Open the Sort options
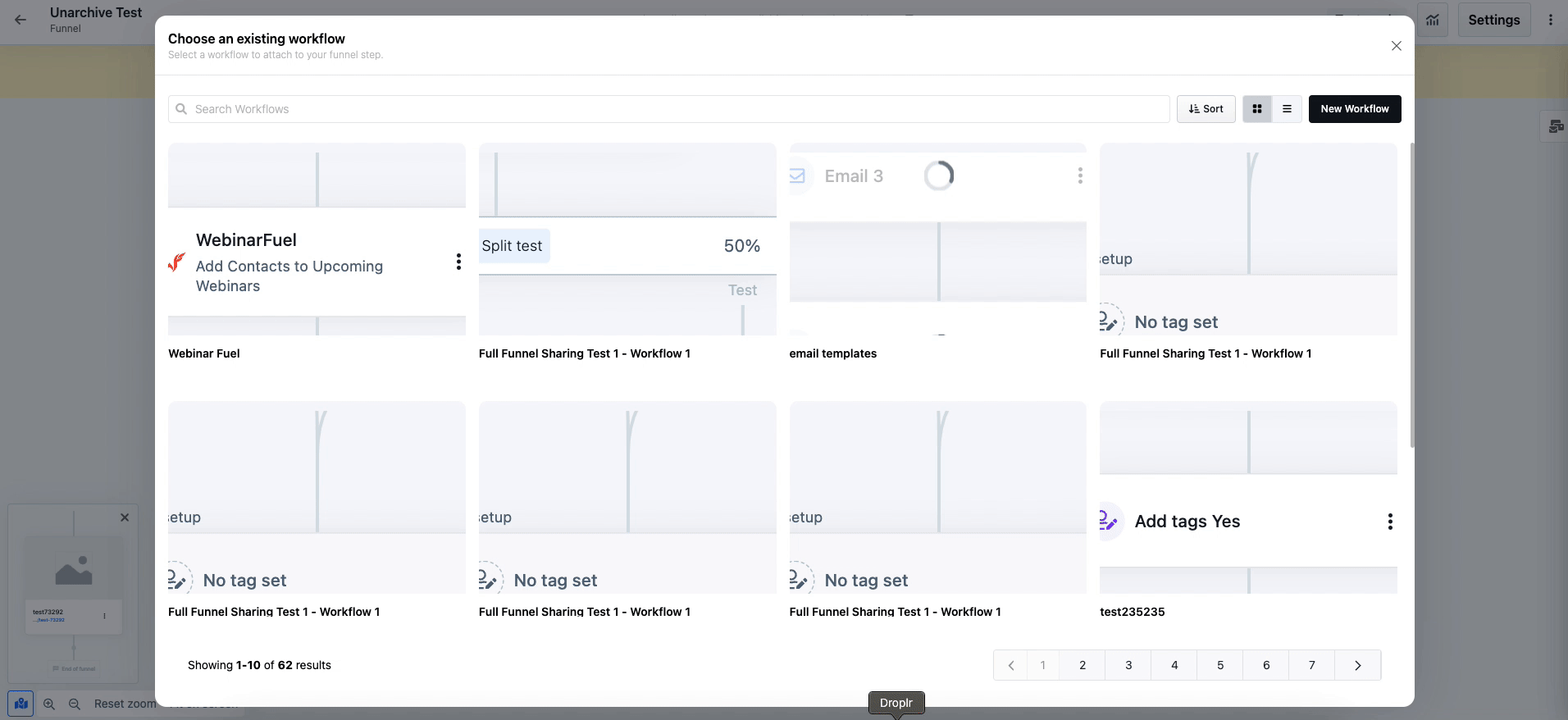This screenshot has width=1568, height=720. [x=1206, y=109]
